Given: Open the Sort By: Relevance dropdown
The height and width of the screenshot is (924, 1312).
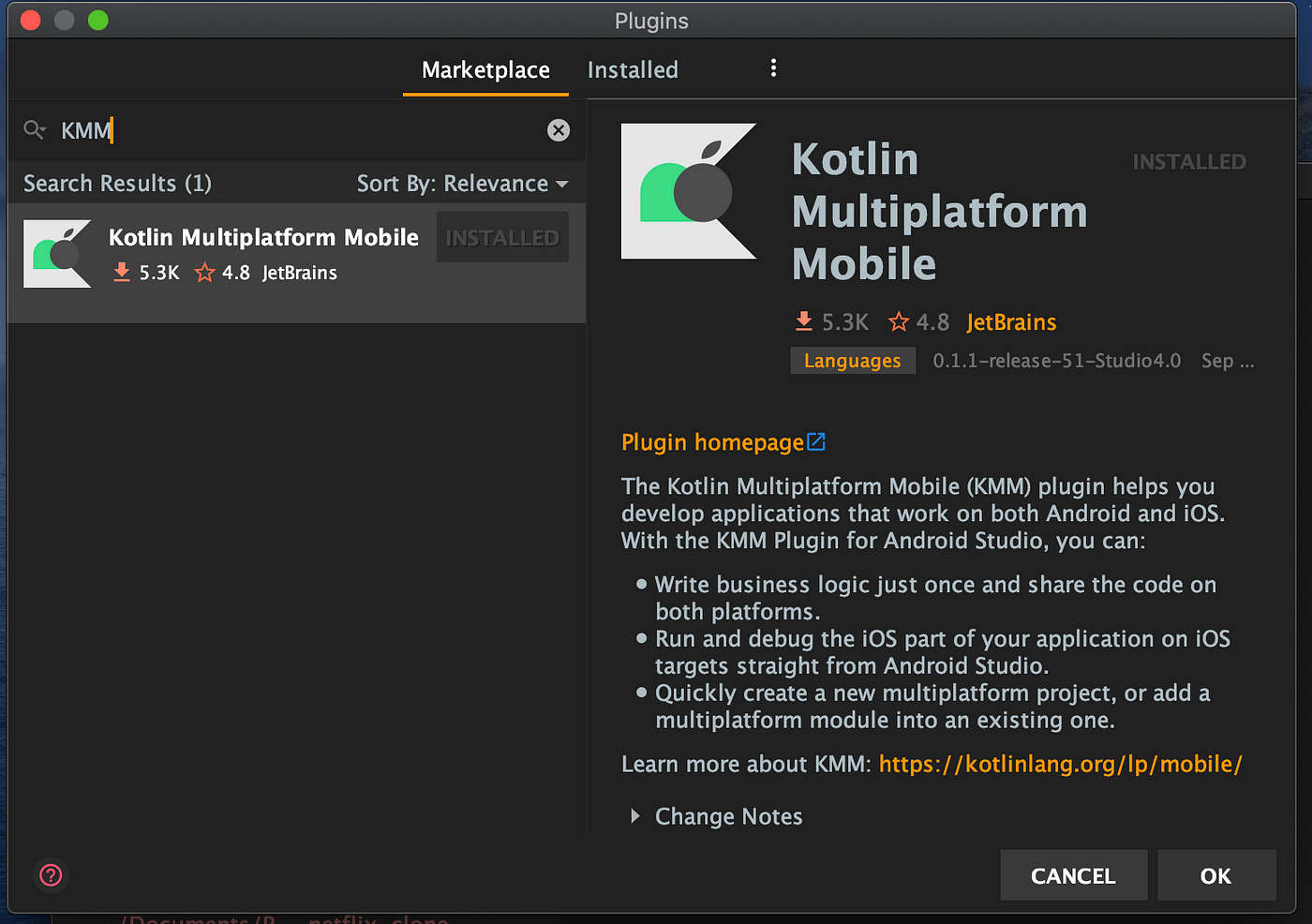Looking at the screenshot, I should pos(462,184).
